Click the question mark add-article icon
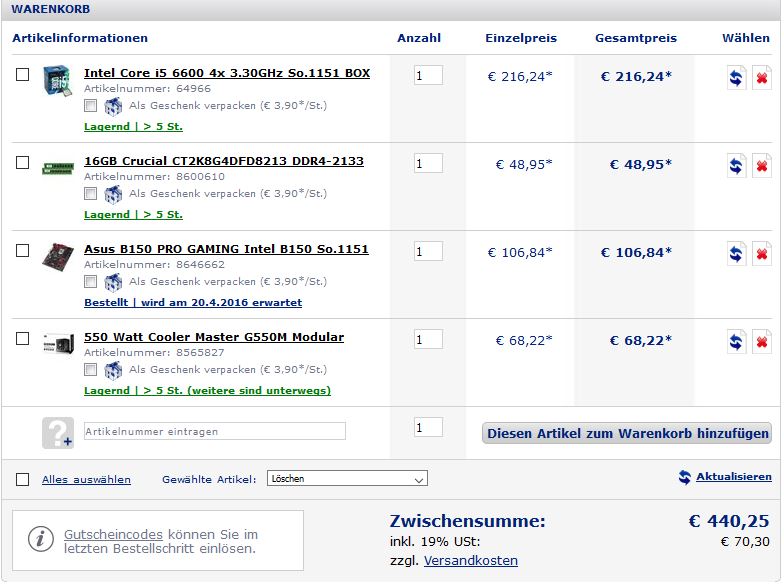The image size is (784, 587). pos(57,433)
